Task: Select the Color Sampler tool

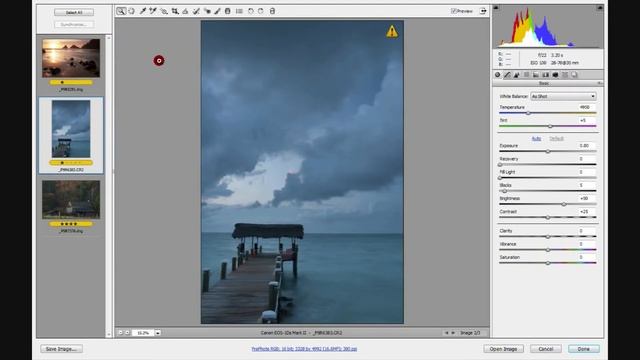Action: [x=153, y=11]
